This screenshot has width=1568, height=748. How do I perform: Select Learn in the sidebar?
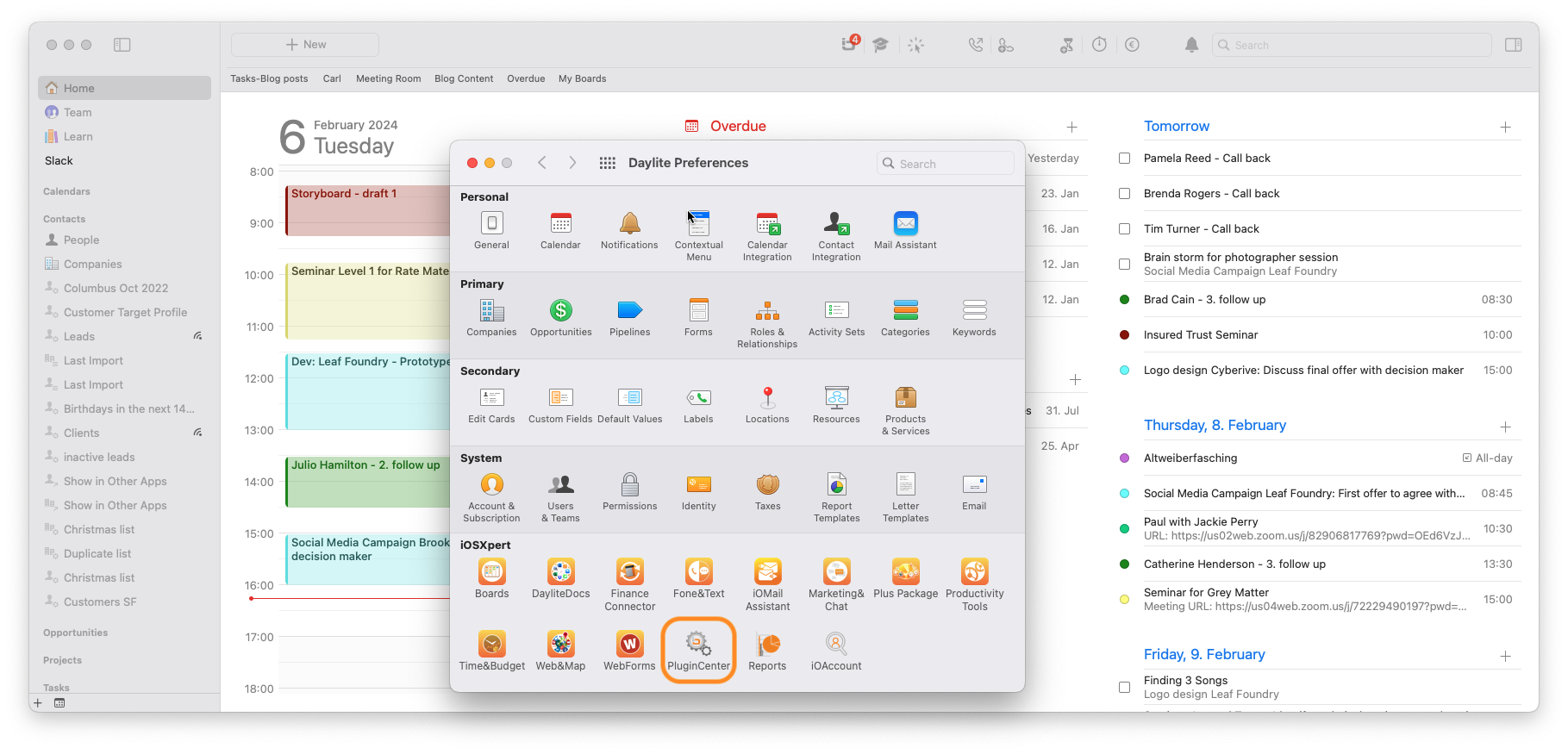point(124,136)
